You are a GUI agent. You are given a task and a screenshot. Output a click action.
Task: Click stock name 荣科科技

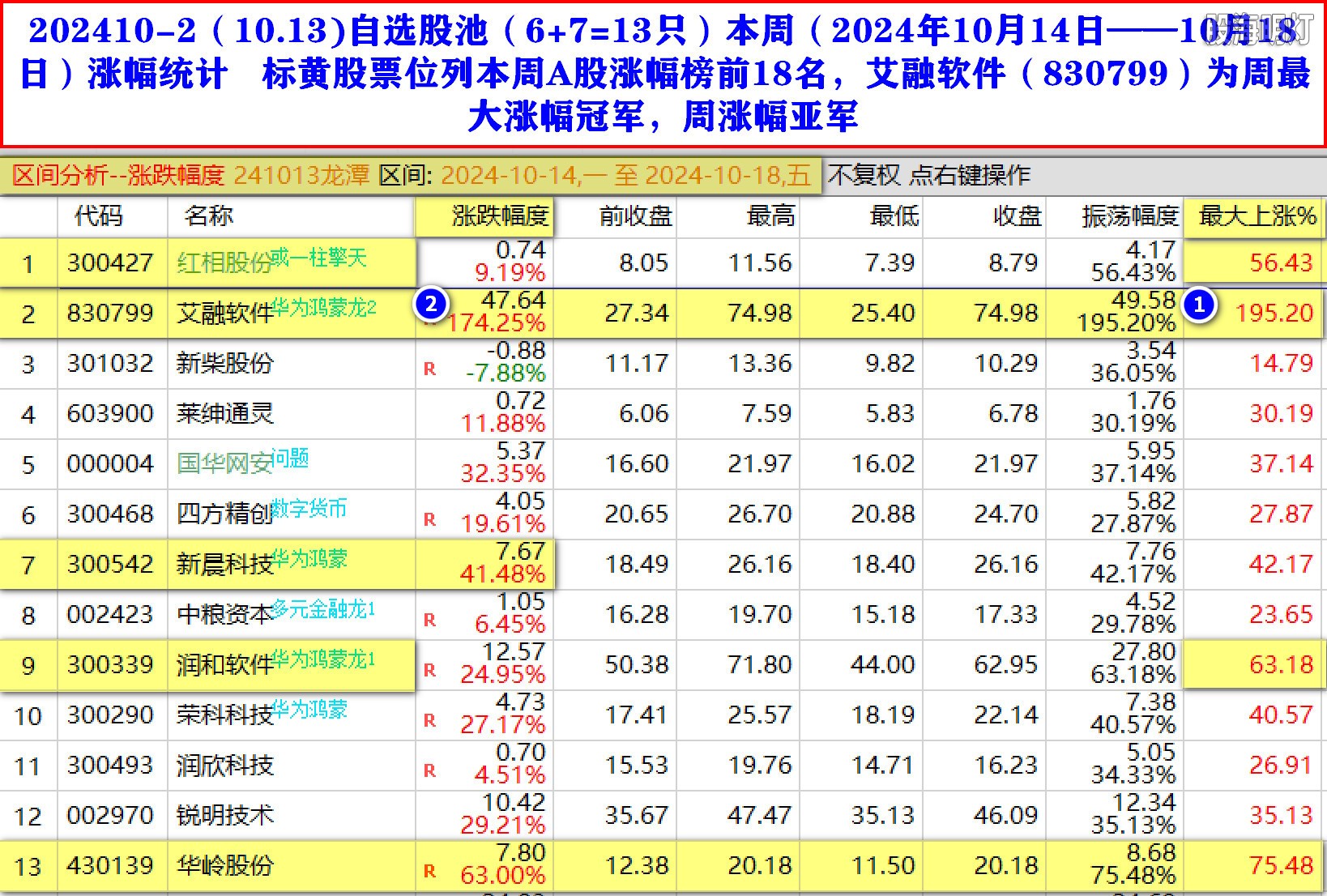pos(224,715)
